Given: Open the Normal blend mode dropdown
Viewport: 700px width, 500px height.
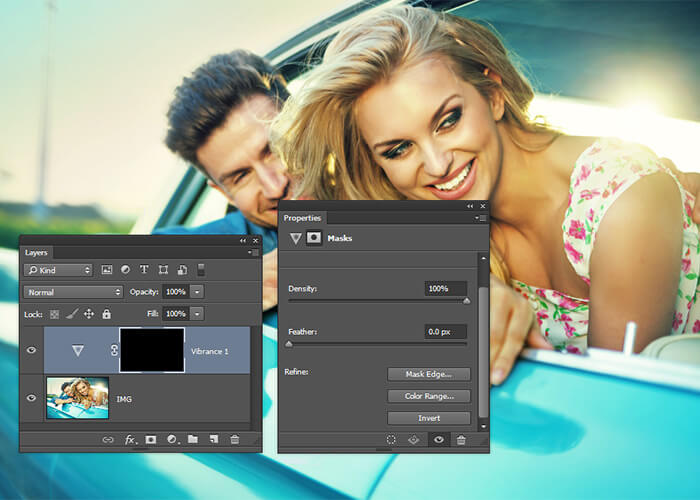Looking at the screenshot, I should click(x=73, y=292).
